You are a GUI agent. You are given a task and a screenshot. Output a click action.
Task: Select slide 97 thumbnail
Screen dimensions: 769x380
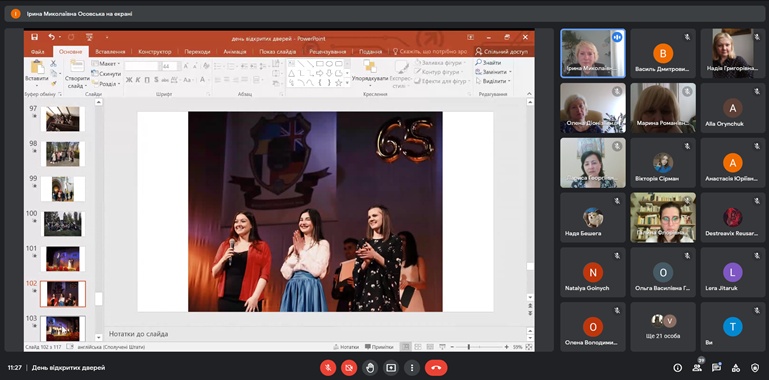[x=63, y=119]
